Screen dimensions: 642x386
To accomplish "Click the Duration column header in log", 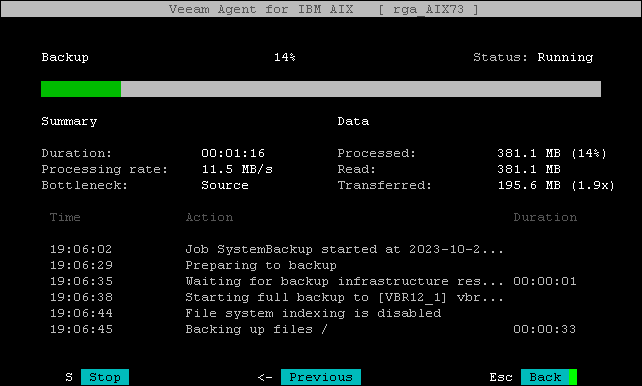I will pyautogui.click(x=545, y=217).
